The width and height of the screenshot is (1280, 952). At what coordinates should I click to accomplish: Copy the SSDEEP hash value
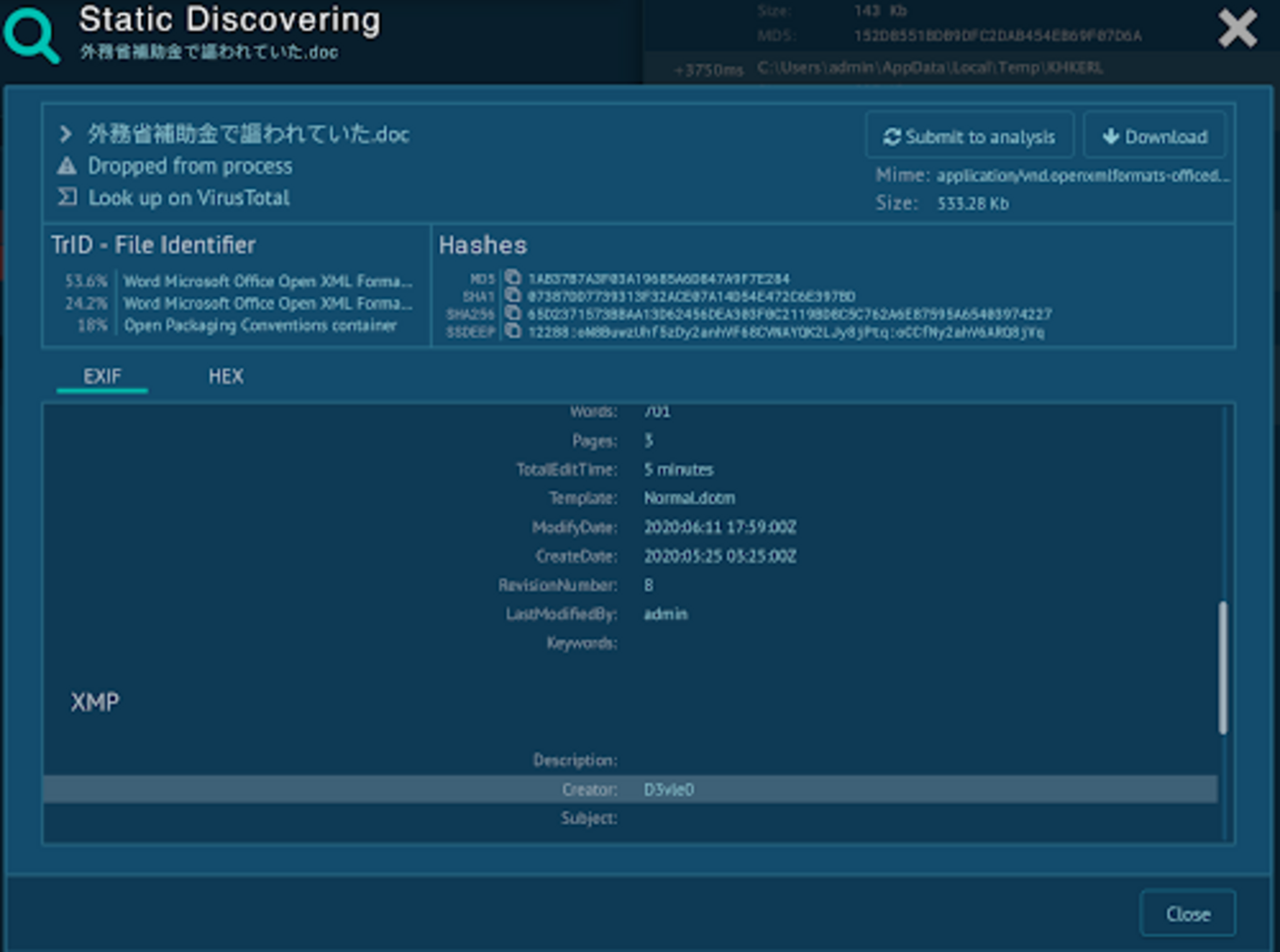pyautogui.click(x=512, y=331)
